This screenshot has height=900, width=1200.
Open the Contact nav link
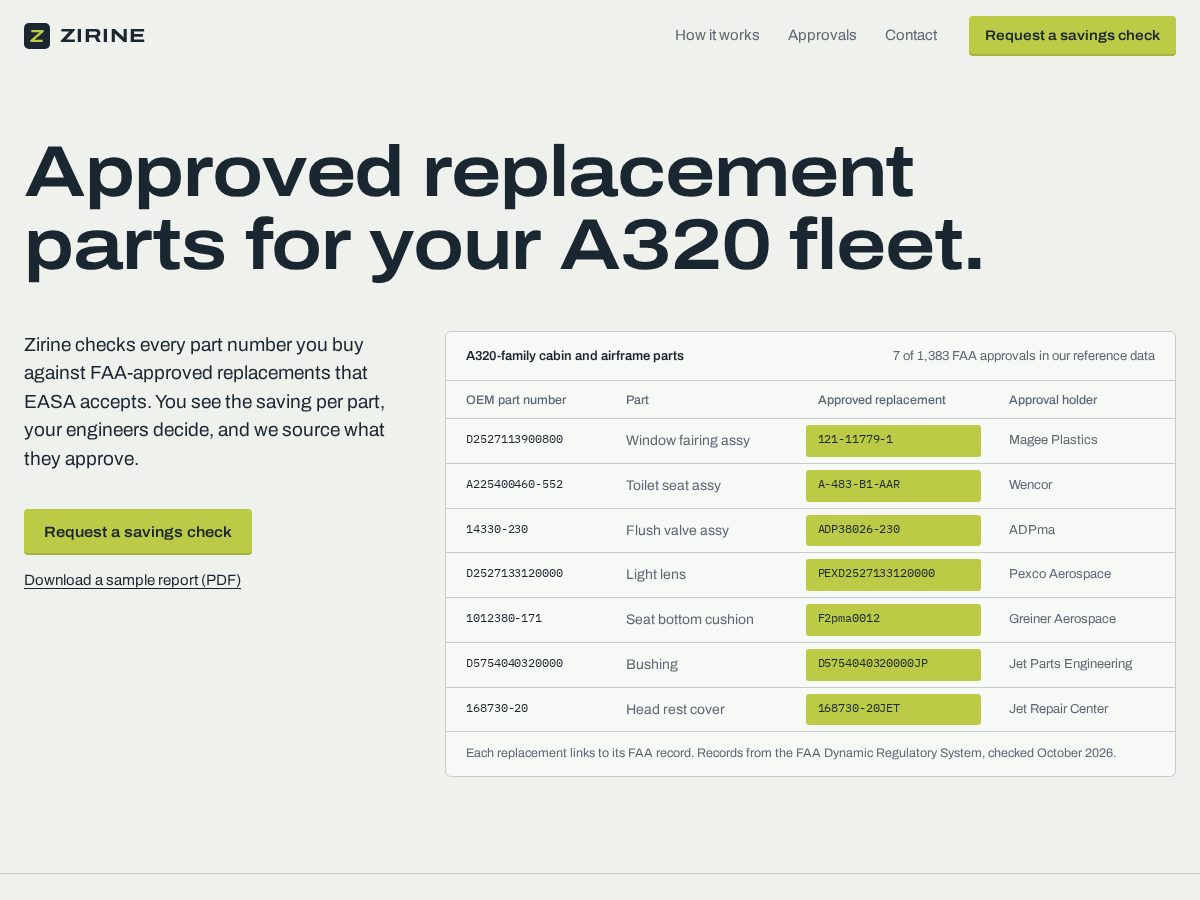pos(911,35)
